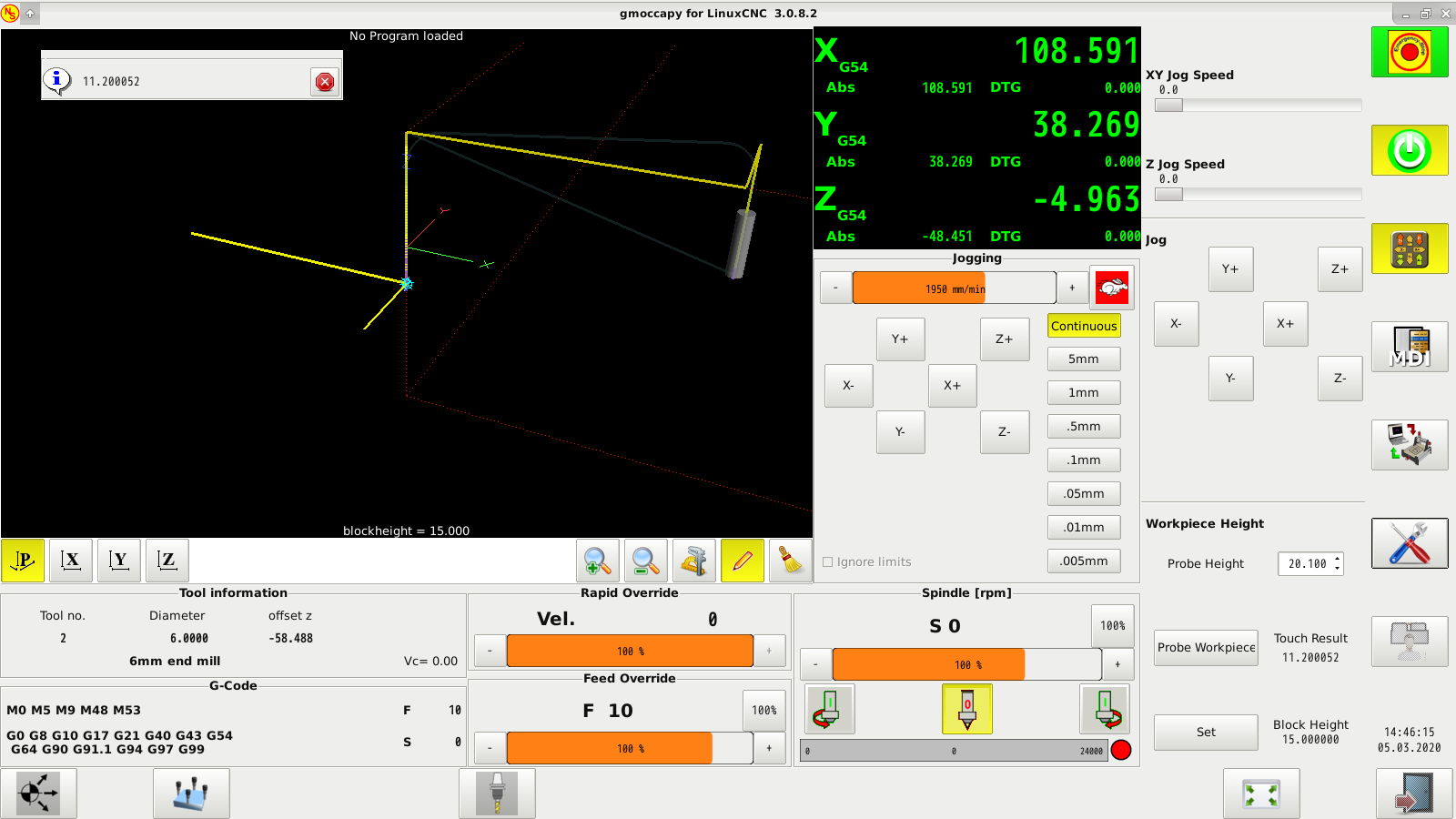Viewport: 1456px width, 819px height.
Task: Select the manual jog mode icon
Action: (1410, 248)
